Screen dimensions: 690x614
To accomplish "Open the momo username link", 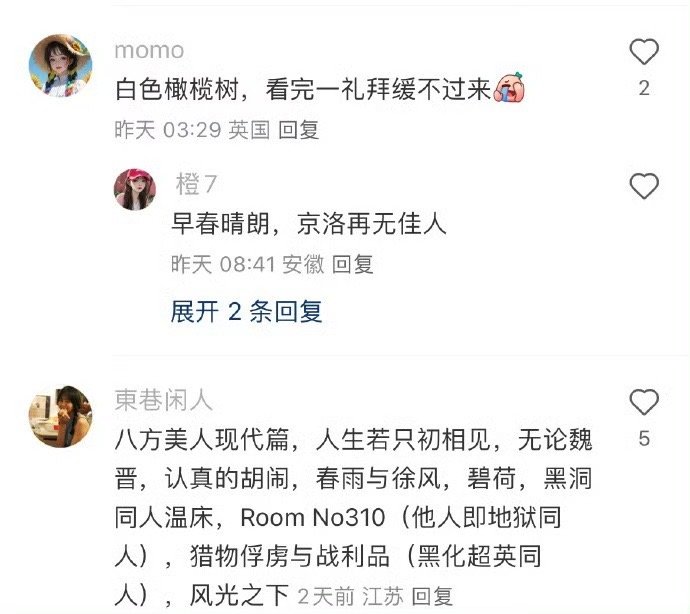I will 149,50.
